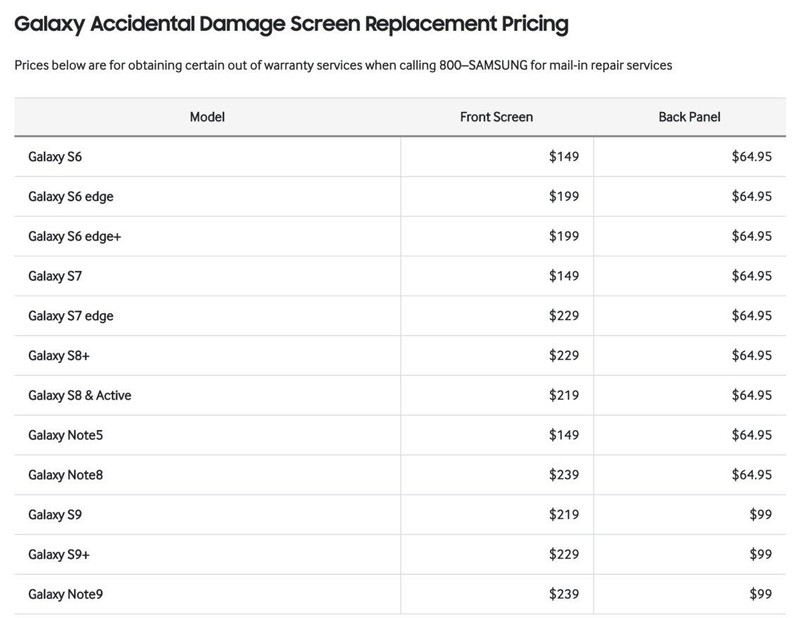Click the Galaxy S8 & Active row label
Viewport: 800px width, 618px height.
79,395
